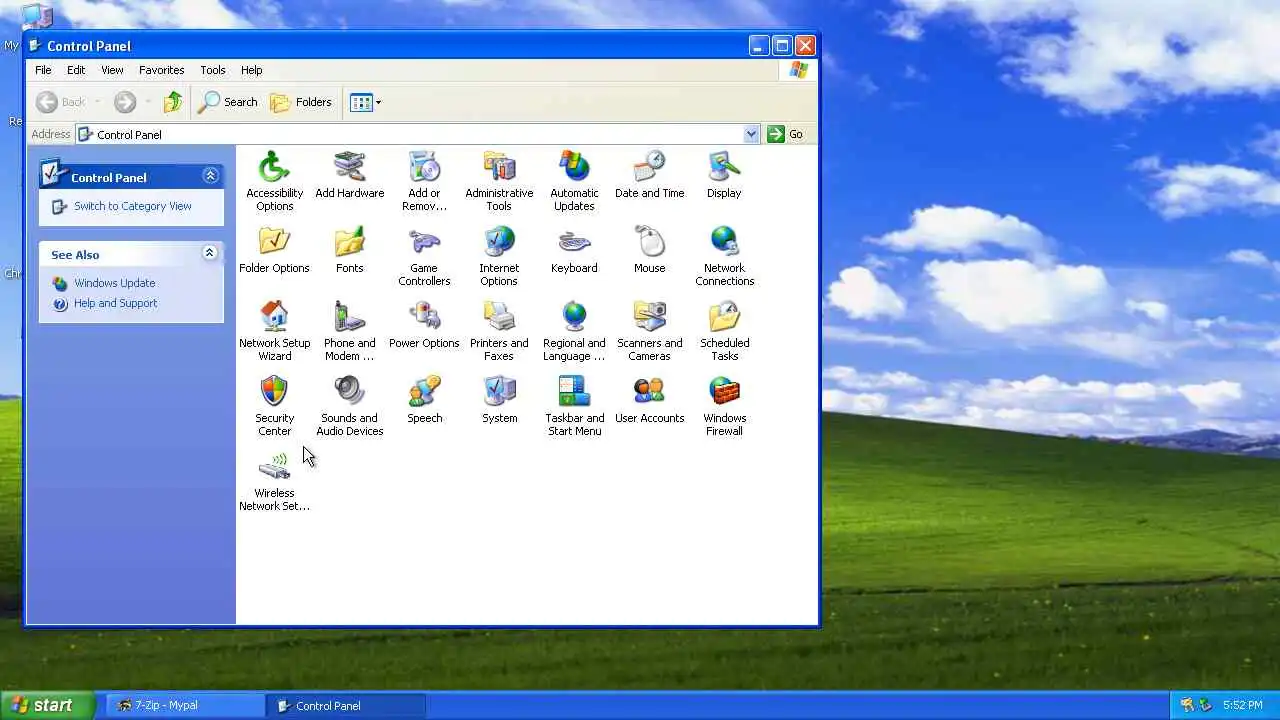Click the system tray clock
The height and width of the screenshot is (720, 1280).
[x=1243, y=705]
